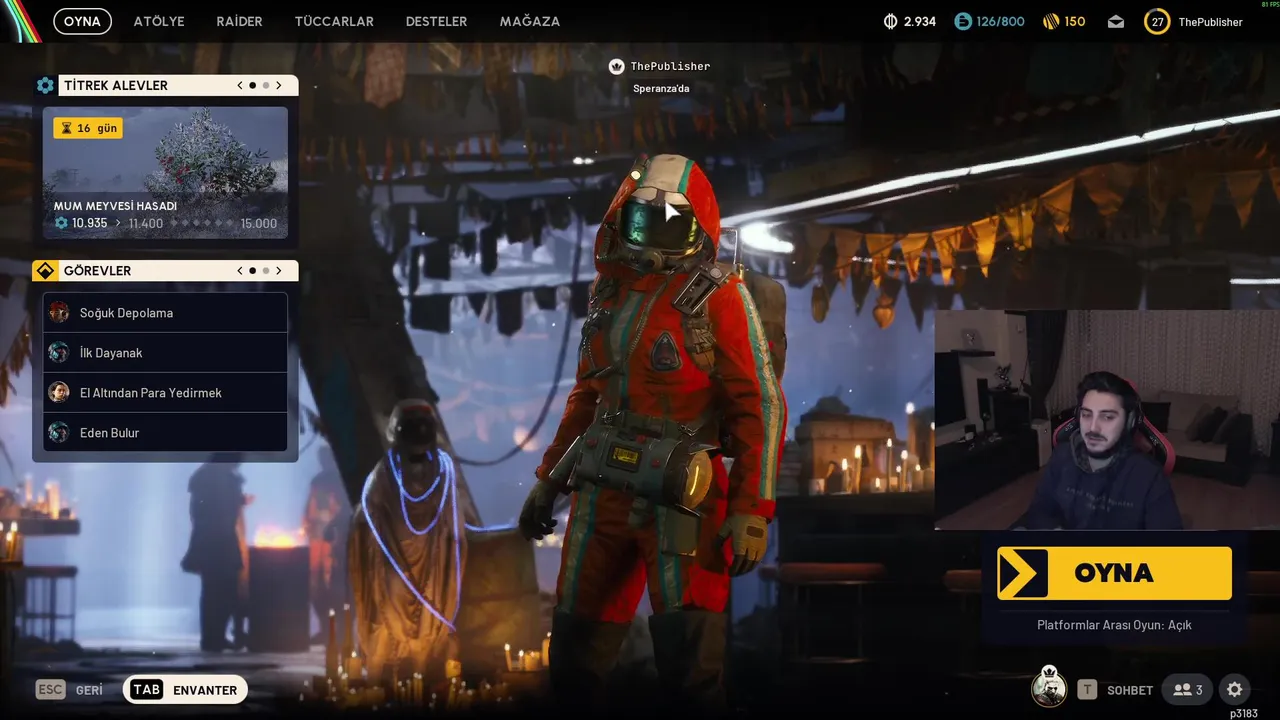Open the TÜCCARLAR tab

(x=334, y=21)
